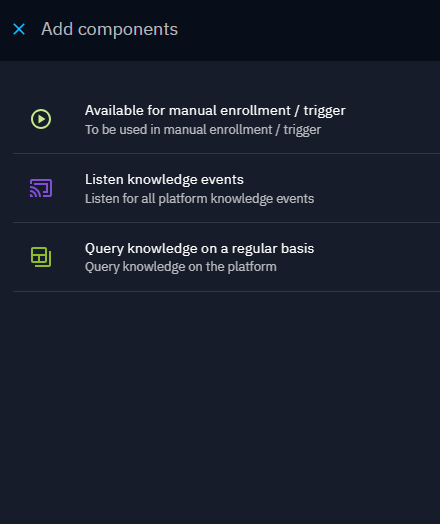This screenshot has width=440, height=524.
Task: Click the green stacked-table query icon
Action: coord(41,257)
